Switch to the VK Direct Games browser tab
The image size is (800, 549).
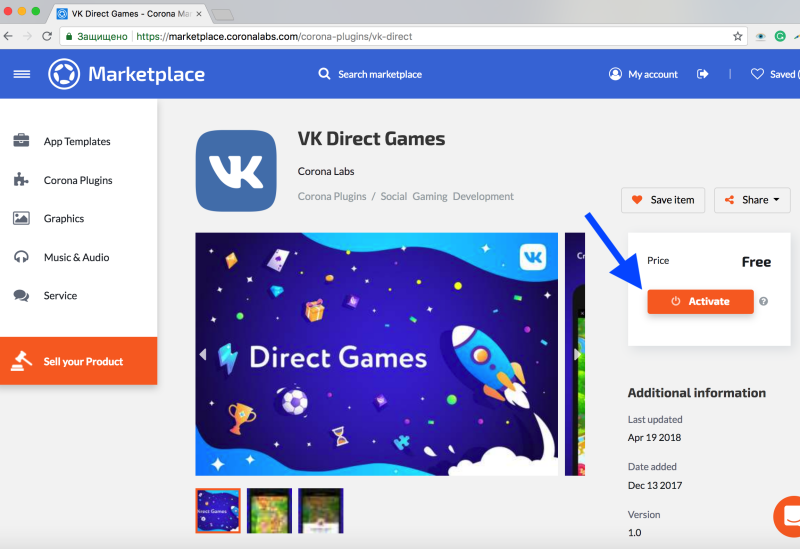[128, 14]
